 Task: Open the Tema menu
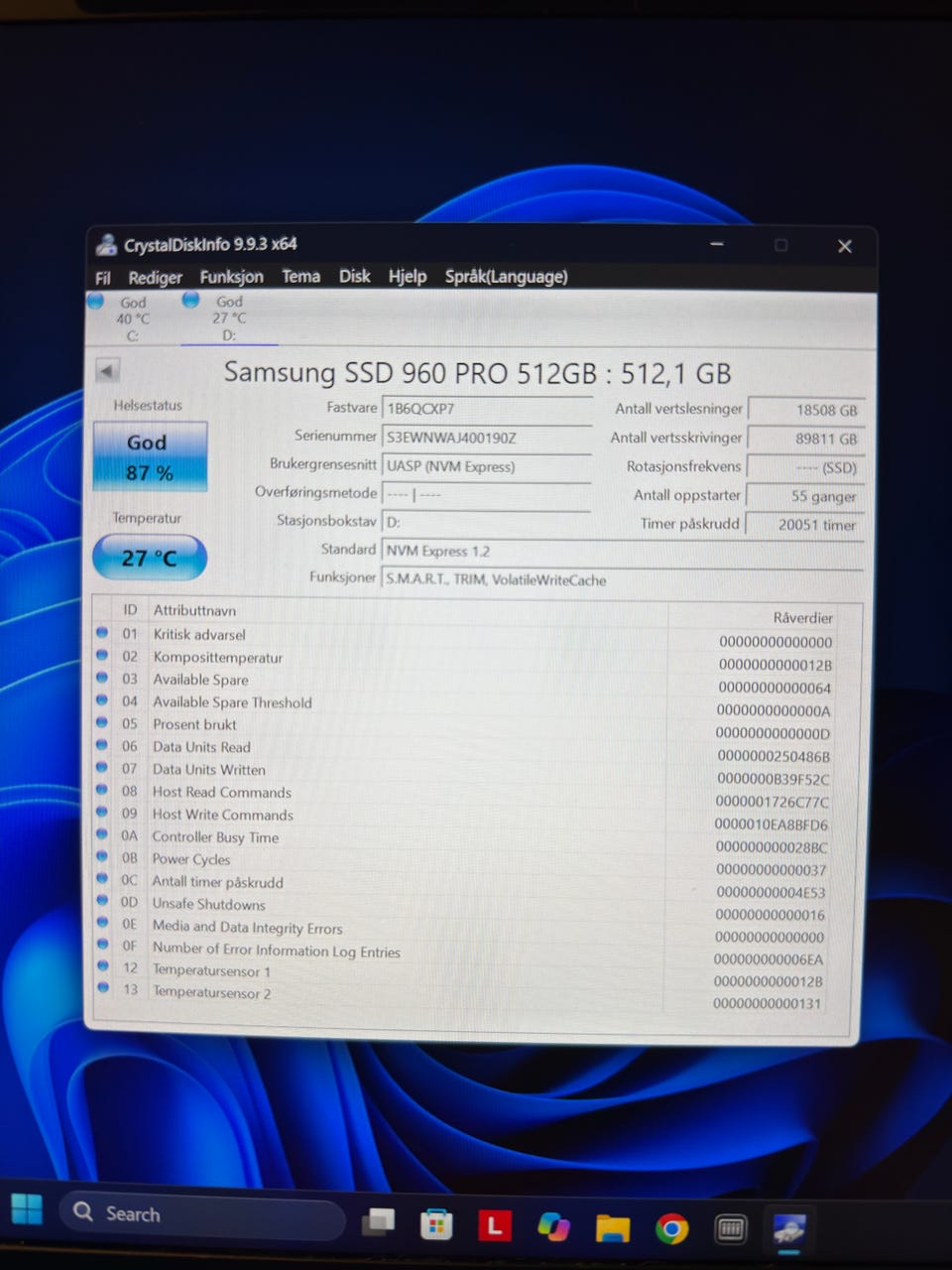[x=300, y=276]
